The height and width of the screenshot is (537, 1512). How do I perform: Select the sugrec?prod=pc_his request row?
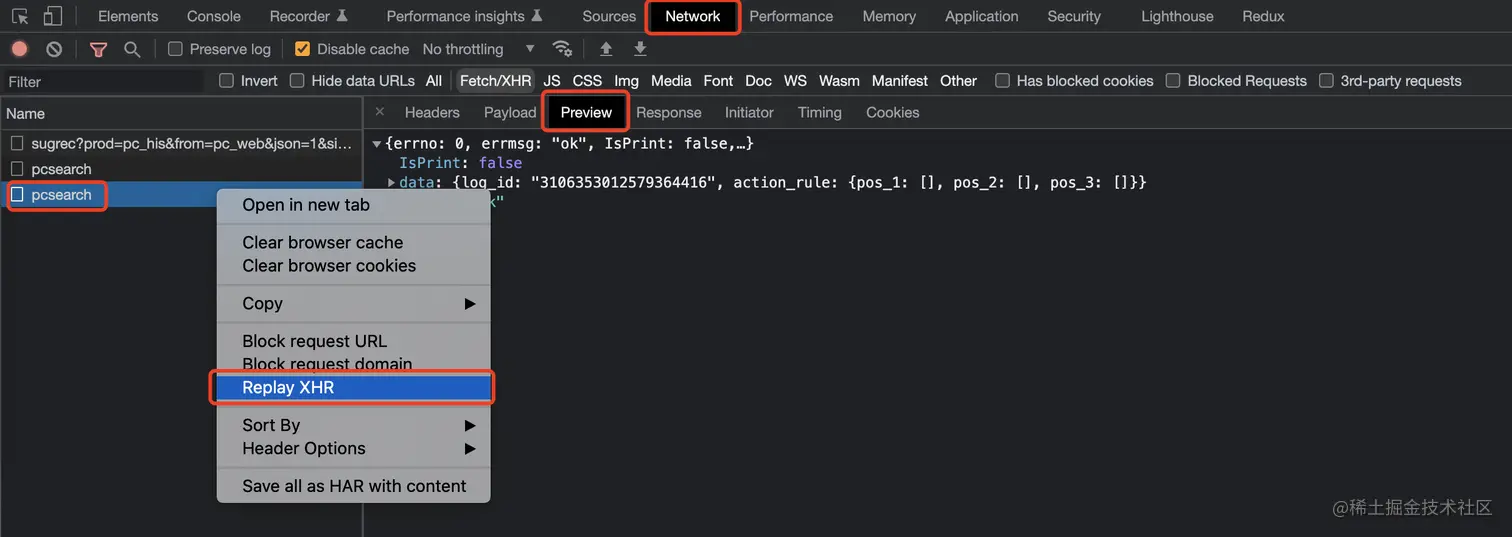pyautogui.click(x=181, y=144)
